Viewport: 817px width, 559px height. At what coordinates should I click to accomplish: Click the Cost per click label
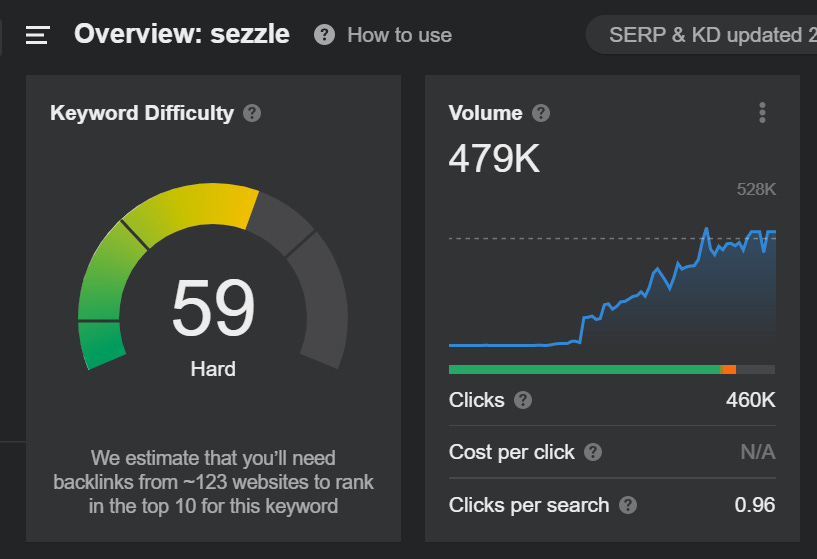(x=512, y=452)
